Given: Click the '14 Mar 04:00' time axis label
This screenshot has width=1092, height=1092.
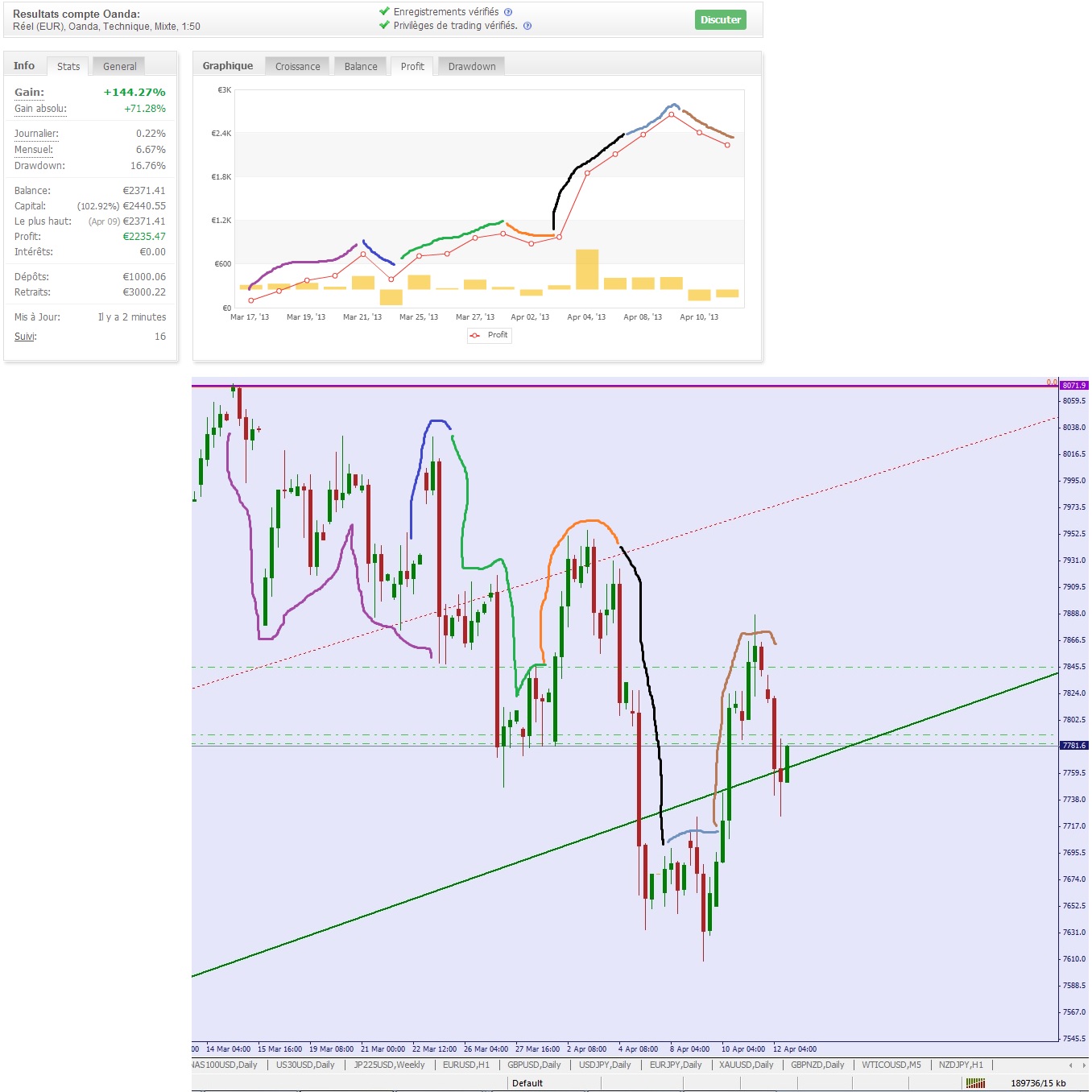Looking at the screenshot, I should pos(228,1049).
